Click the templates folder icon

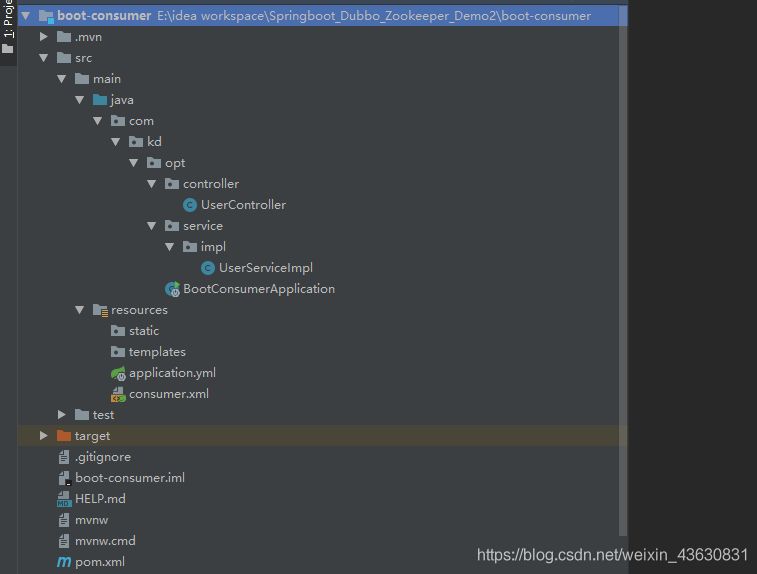[118, 352]
